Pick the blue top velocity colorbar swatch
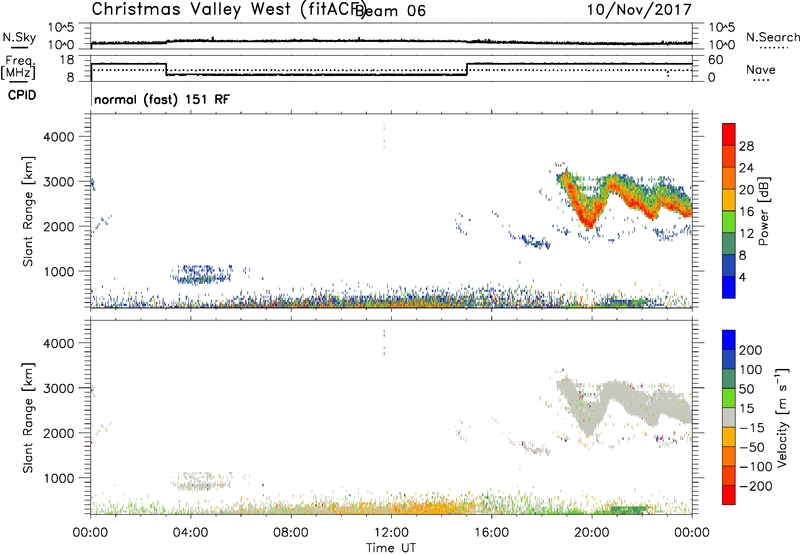The image size is (800, 554). [729, 340]
